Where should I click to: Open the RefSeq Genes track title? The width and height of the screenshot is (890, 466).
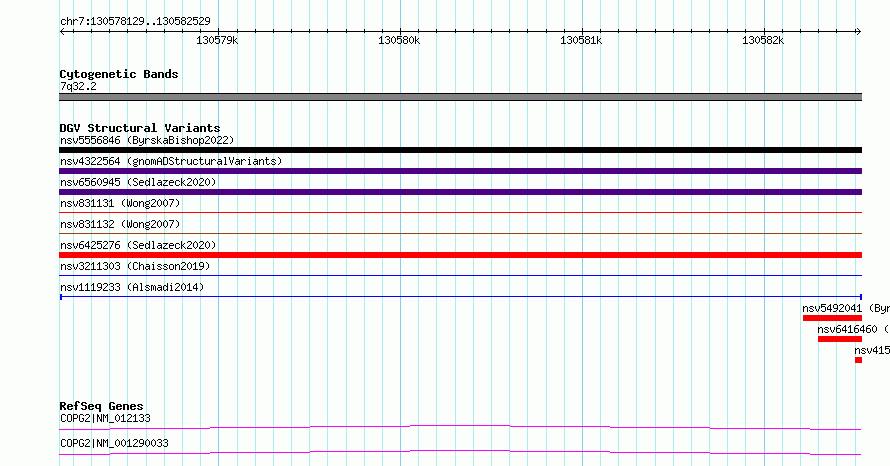(x=102, y=406)
